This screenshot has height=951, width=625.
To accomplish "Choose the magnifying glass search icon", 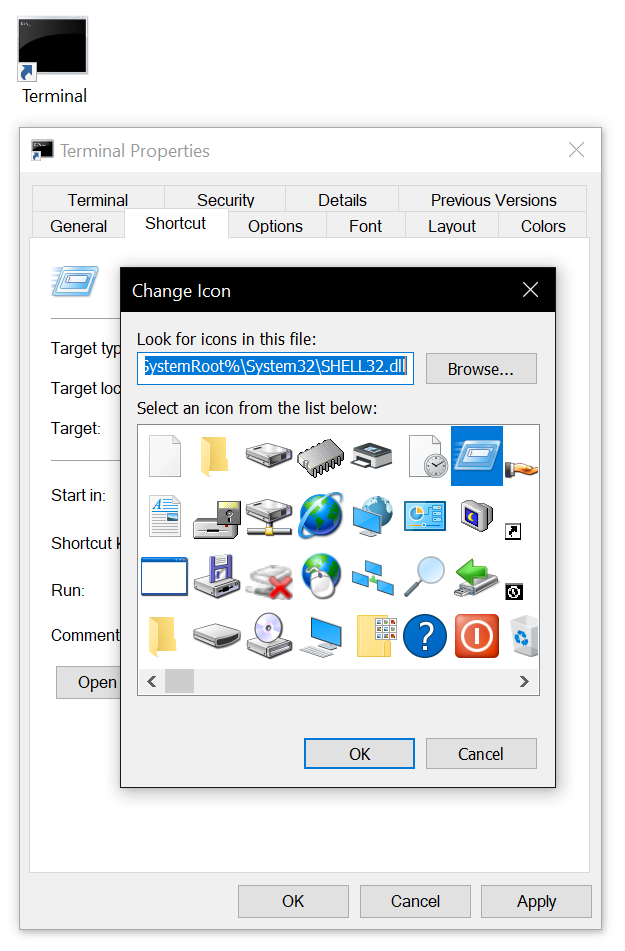I will pos(424,577).
